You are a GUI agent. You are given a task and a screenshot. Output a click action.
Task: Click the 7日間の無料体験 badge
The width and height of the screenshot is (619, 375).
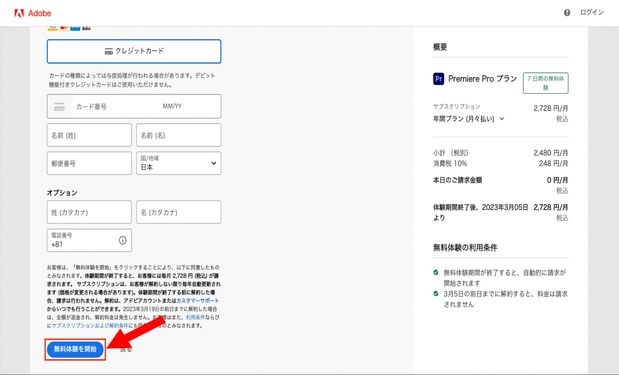(546, 83)
